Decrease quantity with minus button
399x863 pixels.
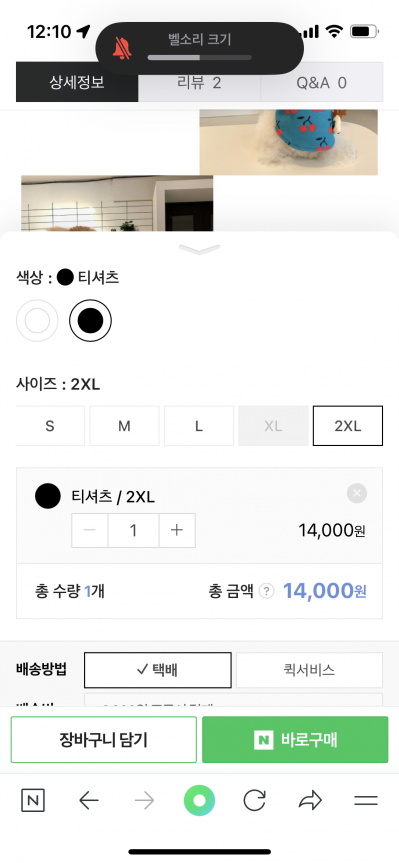[90, 531]
